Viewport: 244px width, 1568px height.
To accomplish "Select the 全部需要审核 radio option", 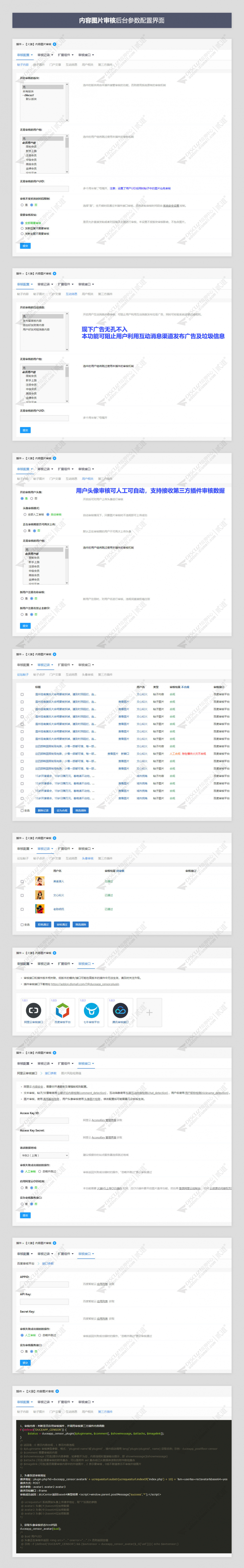I will pos(23,223).
